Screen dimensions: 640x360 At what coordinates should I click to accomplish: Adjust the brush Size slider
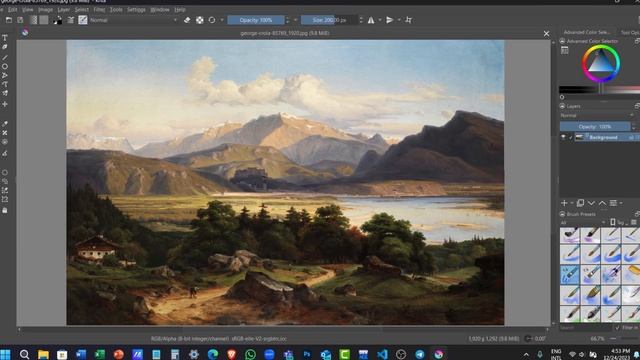(x=329, y=20)
